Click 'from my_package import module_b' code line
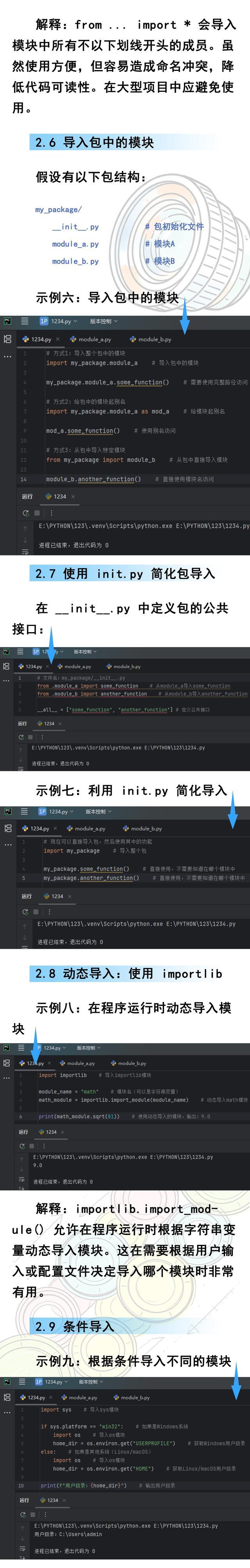Screen dimensions: 250x1568 pyautogui.click(x=100, y=460)
